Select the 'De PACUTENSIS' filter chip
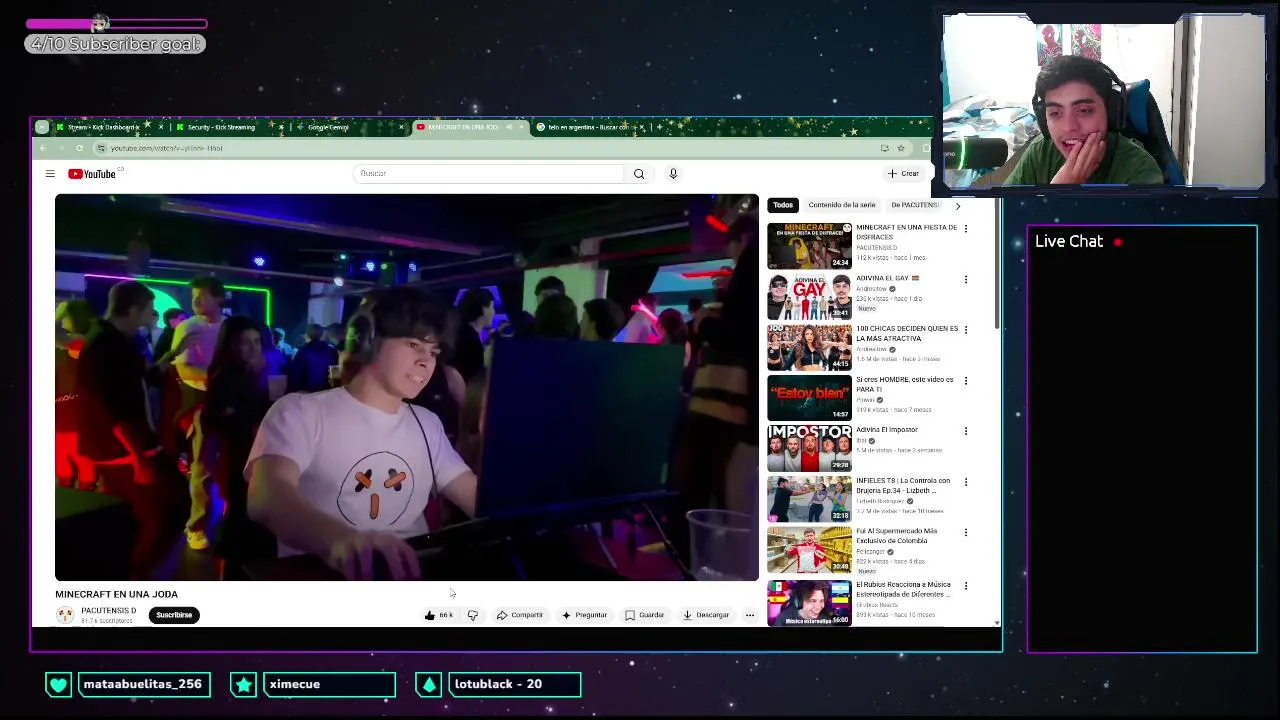This screenshot has height=720, width=1280. pos(915,205)
